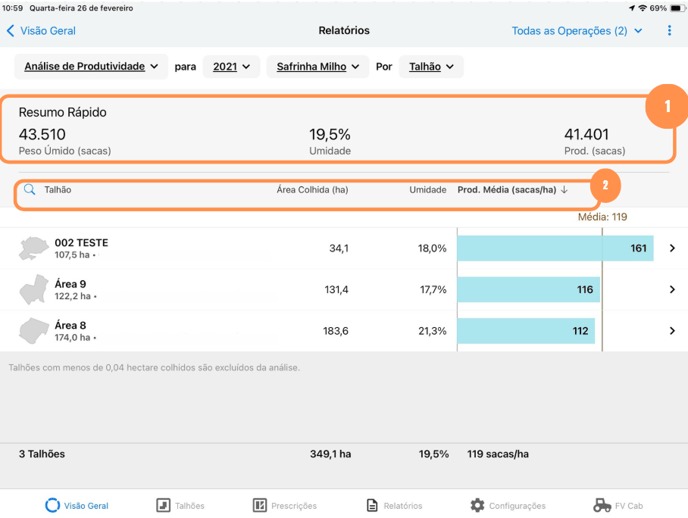Open Configurações gear icon

477,506
